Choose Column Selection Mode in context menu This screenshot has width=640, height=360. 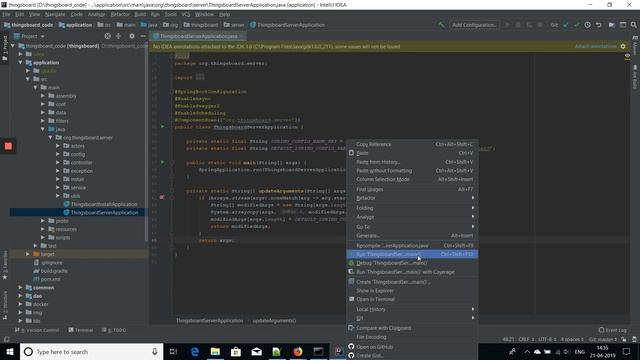coord(412,180)
